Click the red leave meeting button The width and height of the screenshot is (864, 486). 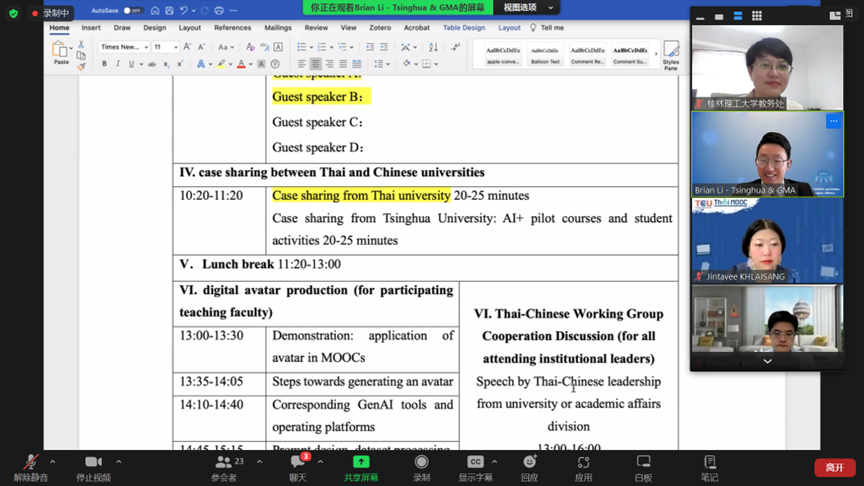(834, 467)
